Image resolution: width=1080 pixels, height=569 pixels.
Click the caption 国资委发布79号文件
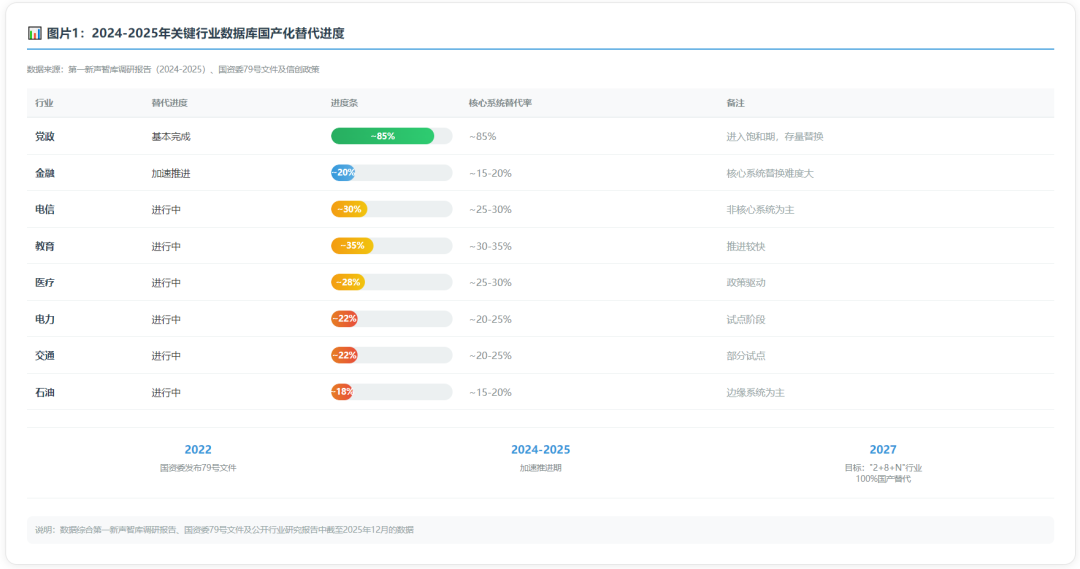[x=198, y=468]
